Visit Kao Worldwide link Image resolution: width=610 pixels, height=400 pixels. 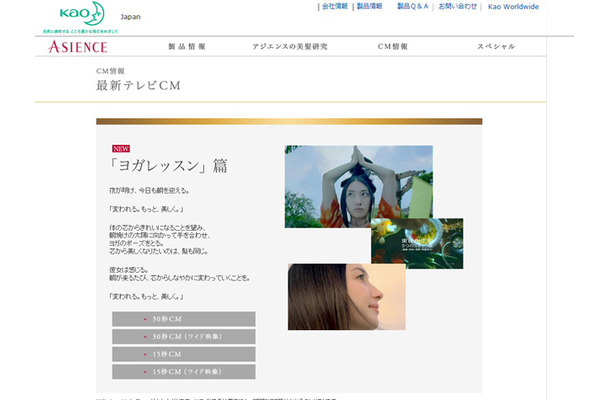coord(513,7)
